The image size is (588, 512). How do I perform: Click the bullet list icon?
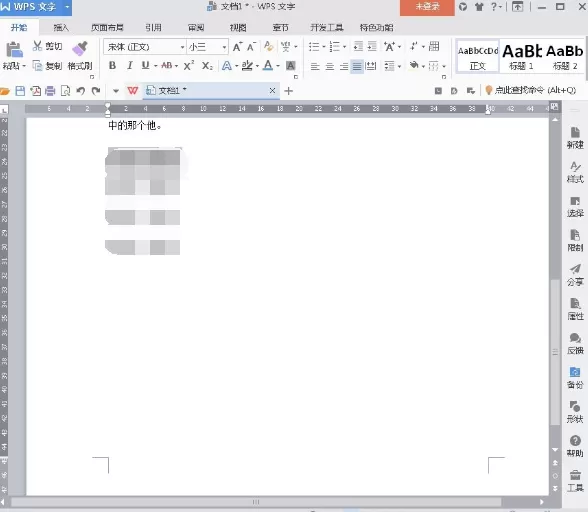[x=314, y=47]
